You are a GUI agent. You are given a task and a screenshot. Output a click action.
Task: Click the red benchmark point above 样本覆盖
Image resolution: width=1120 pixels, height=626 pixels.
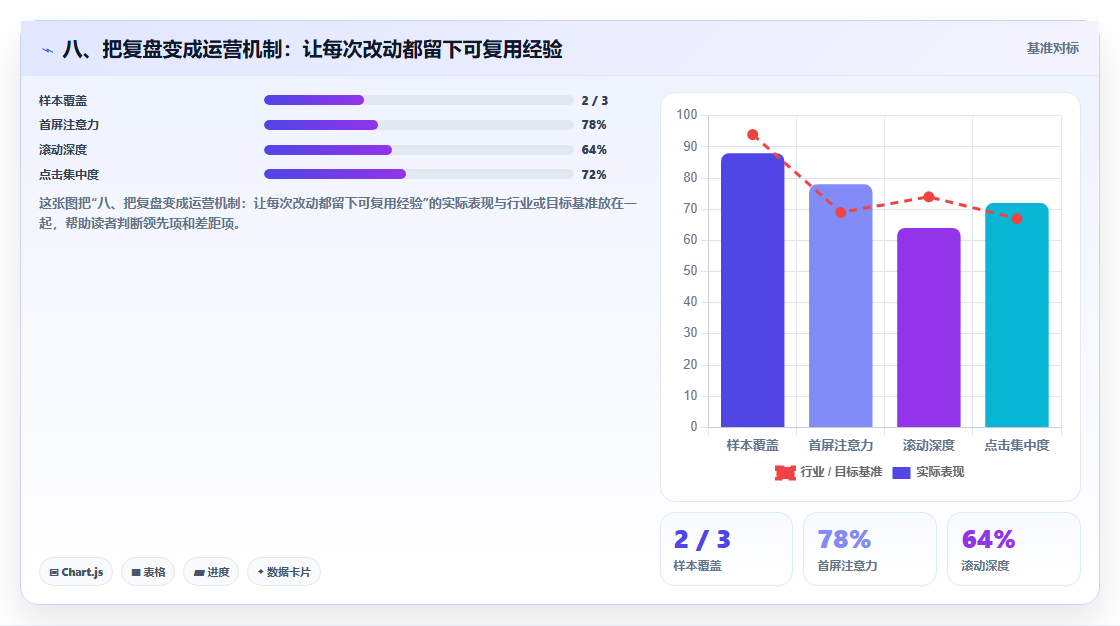click(x=753, y=134)
